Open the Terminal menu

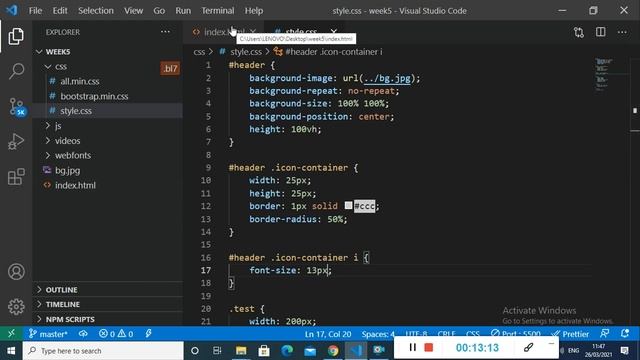tap(218, 11)
